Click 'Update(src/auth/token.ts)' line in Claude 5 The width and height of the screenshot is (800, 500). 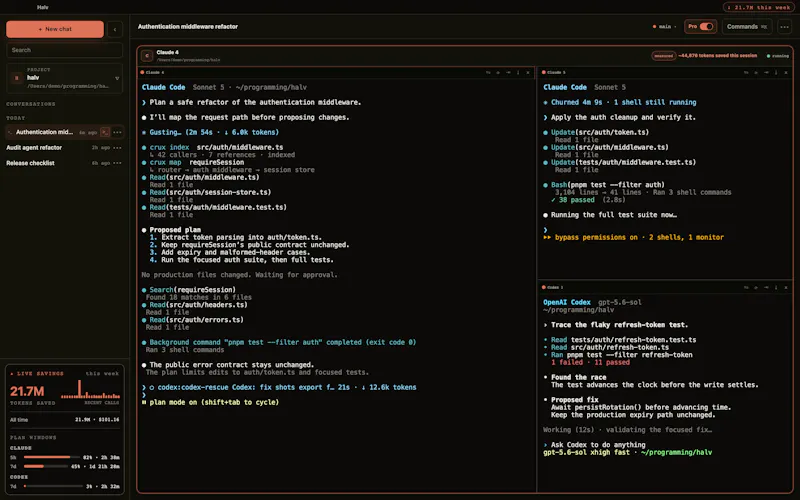coord(596,132)
